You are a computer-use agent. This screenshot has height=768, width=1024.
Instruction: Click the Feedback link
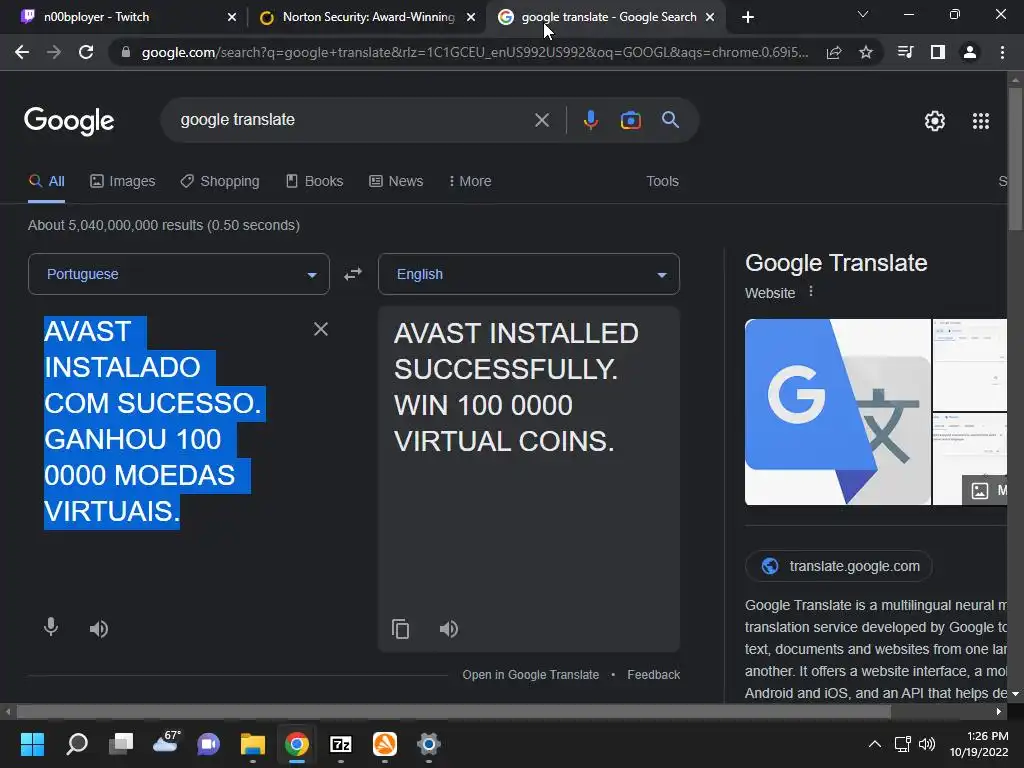[654, 675]
